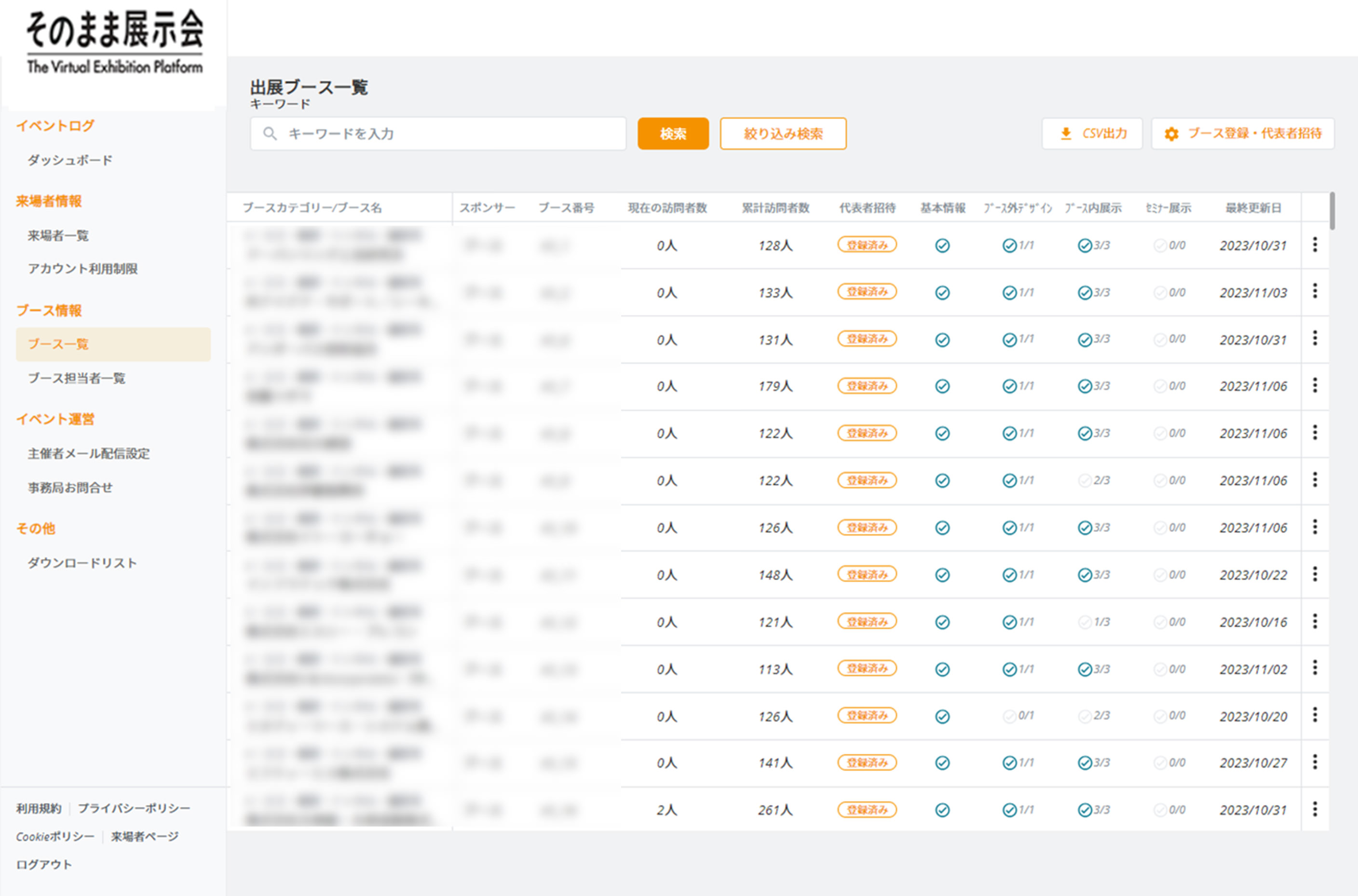Viewport: 1358px width, 896px height.
Task: Open kebab menu for 261人 row
Action: 1315,809
